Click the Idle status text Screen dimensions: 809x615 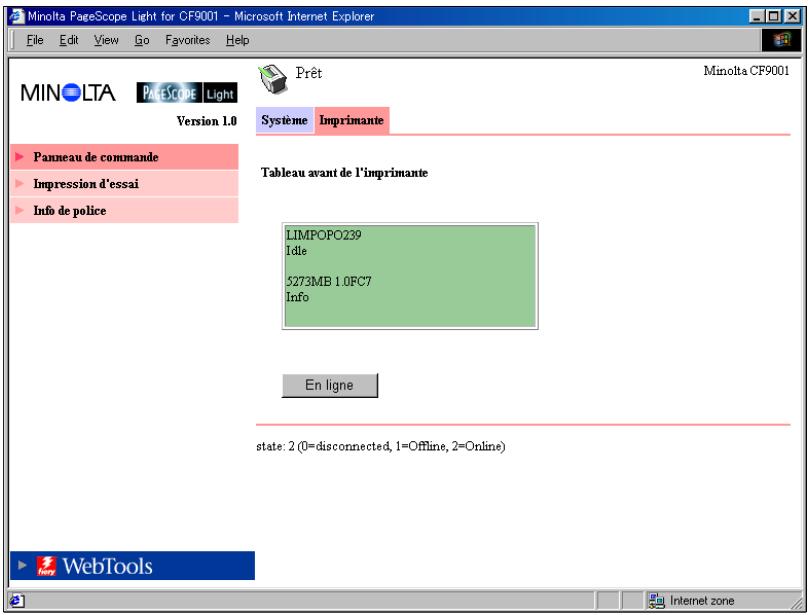pyautogui.click(x=297, y=251)
